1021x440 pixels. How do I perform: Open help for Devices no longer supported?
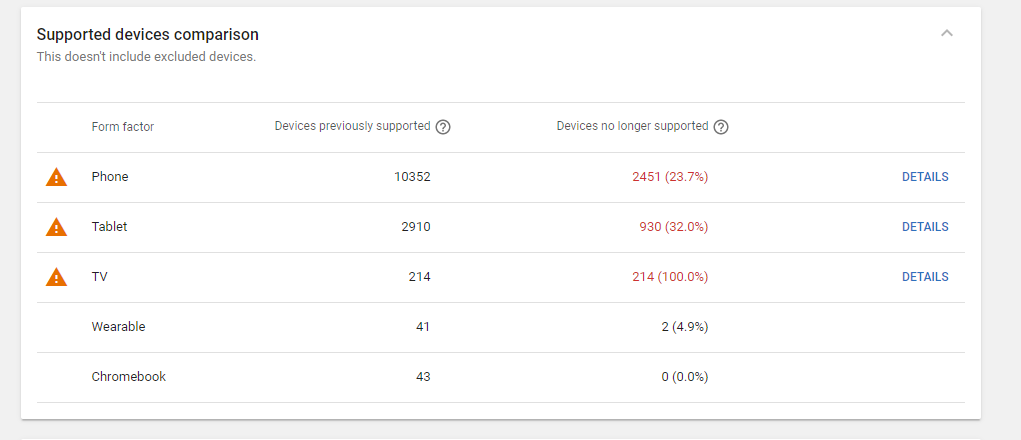click(721, 127)
